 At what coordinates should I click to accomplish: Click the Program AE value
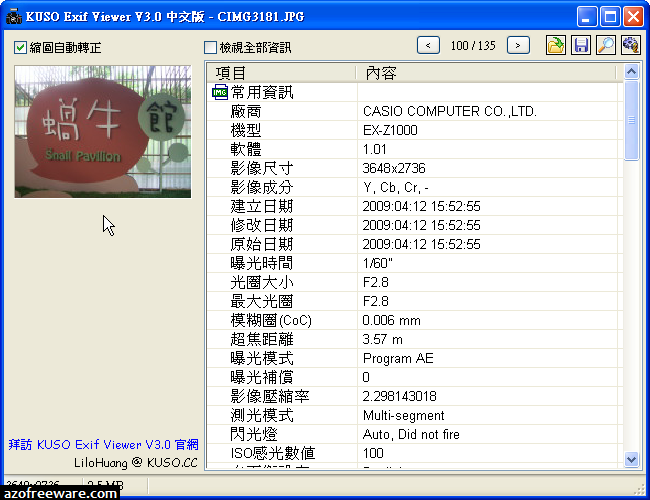coord(398,358)
